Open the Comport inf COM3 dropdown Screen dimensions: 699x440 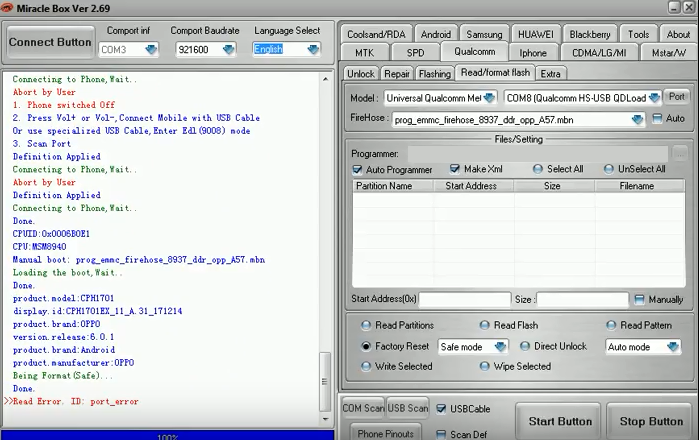(x=151, y=49)
